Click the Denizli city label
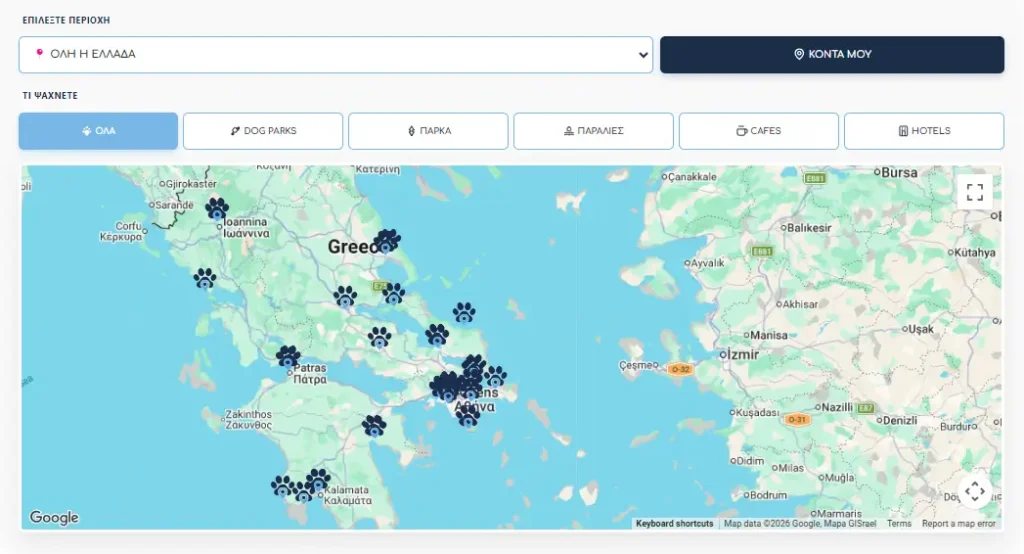 coord(900,421)
